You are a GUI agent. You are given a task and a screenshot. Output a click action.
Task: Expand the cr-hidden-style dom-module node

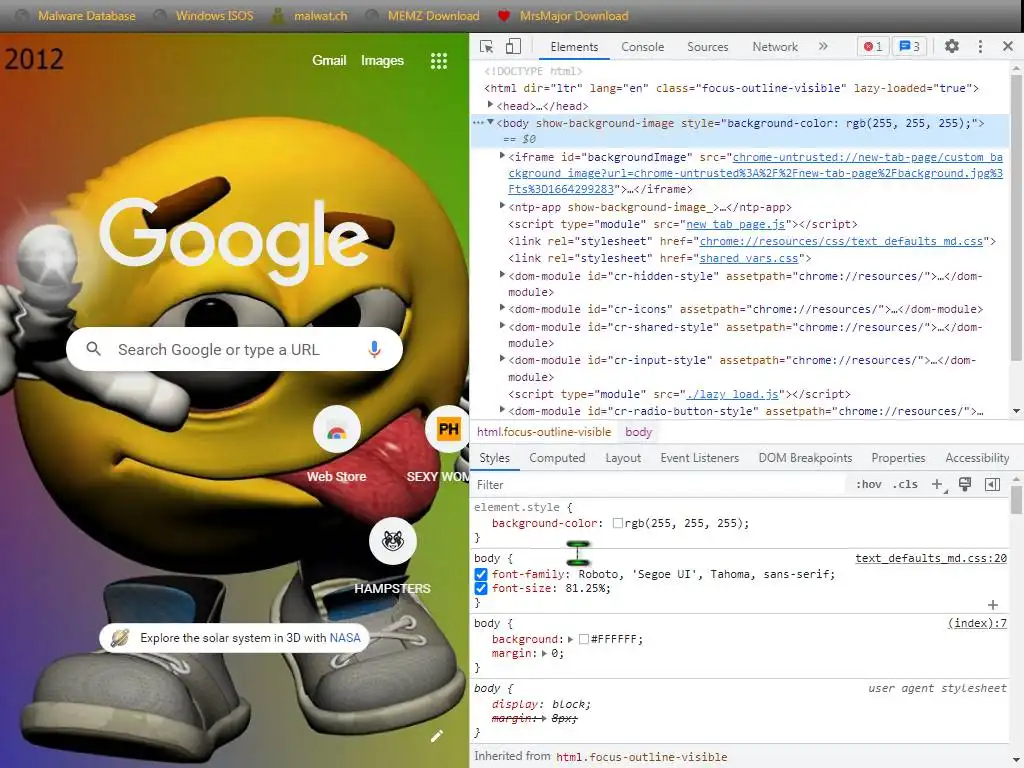[502, 275]
